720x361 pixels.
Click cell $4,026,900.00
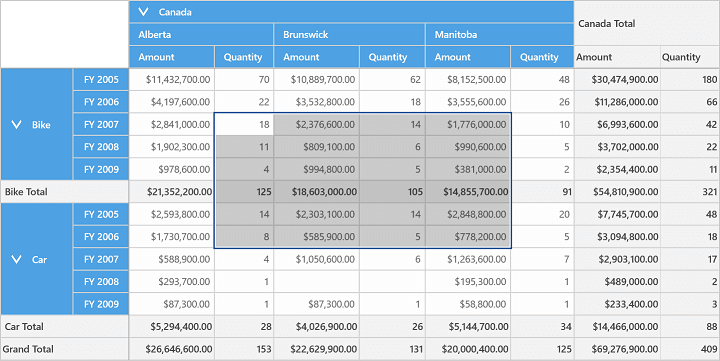click(317, 327)
